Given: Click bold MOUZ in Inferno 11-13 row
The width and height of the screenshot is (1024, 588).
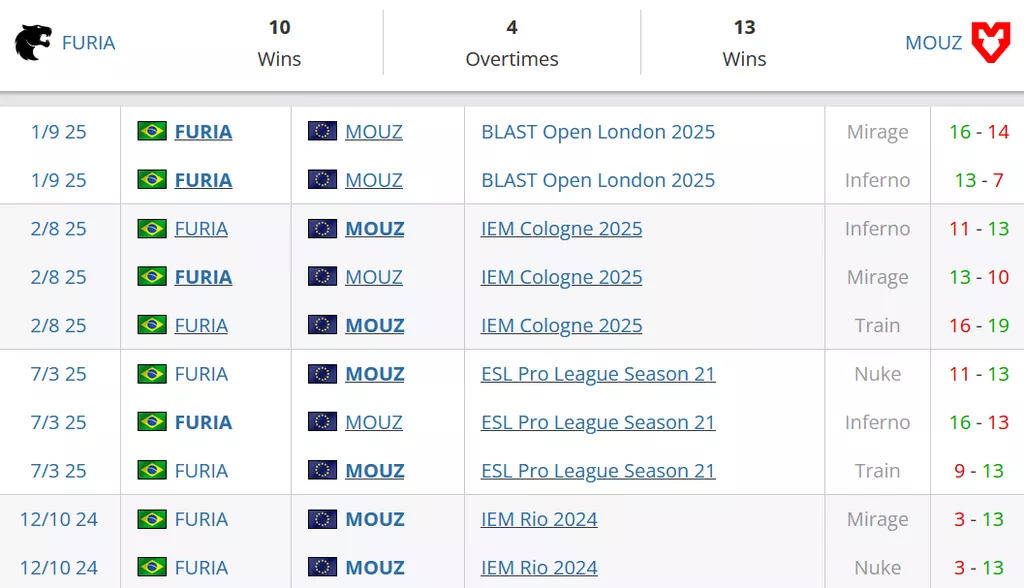Looking at the screenshot, I should [375, 229].
